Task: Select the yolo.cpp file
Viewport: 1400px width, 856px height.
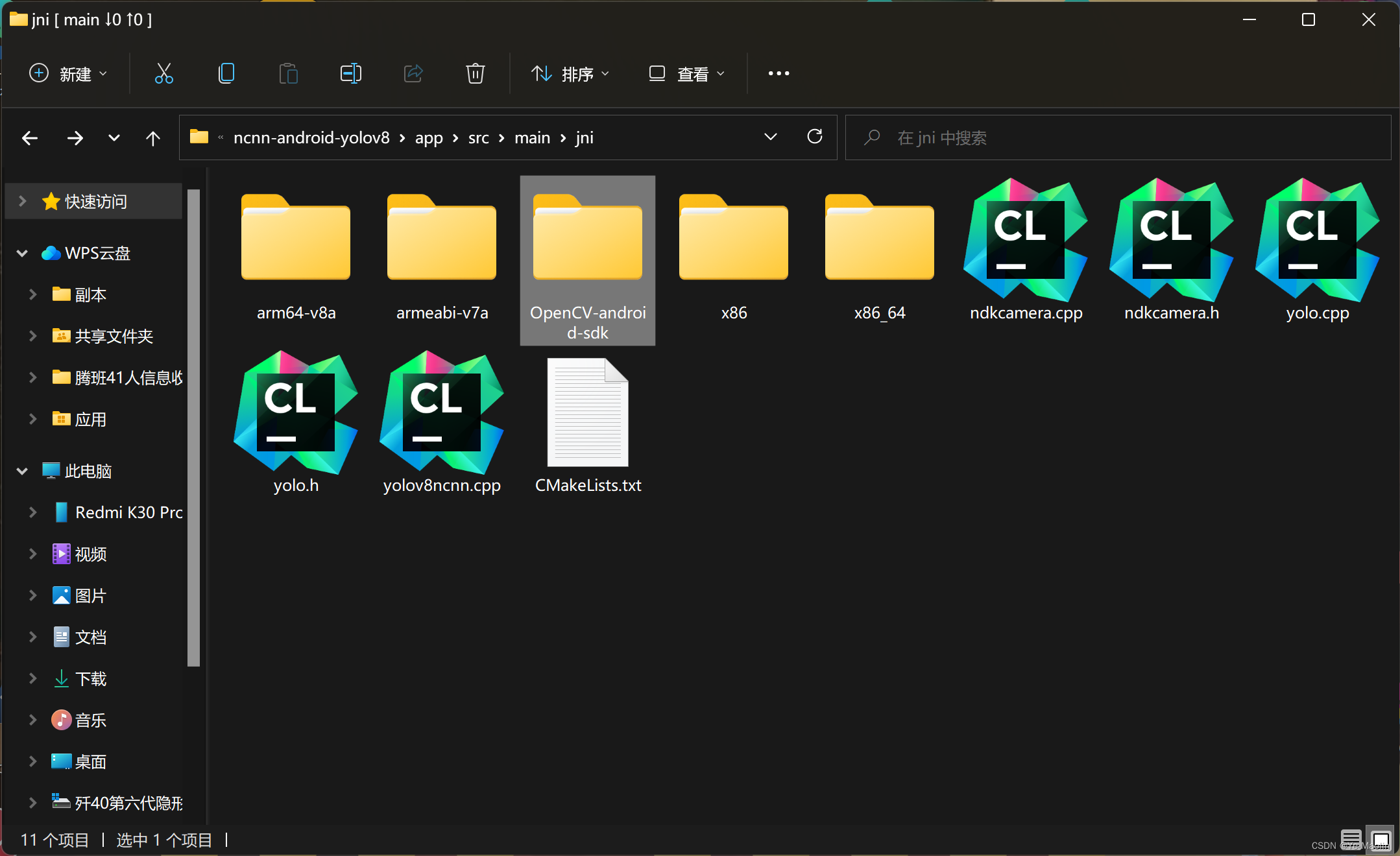Action: point(1318,250)
